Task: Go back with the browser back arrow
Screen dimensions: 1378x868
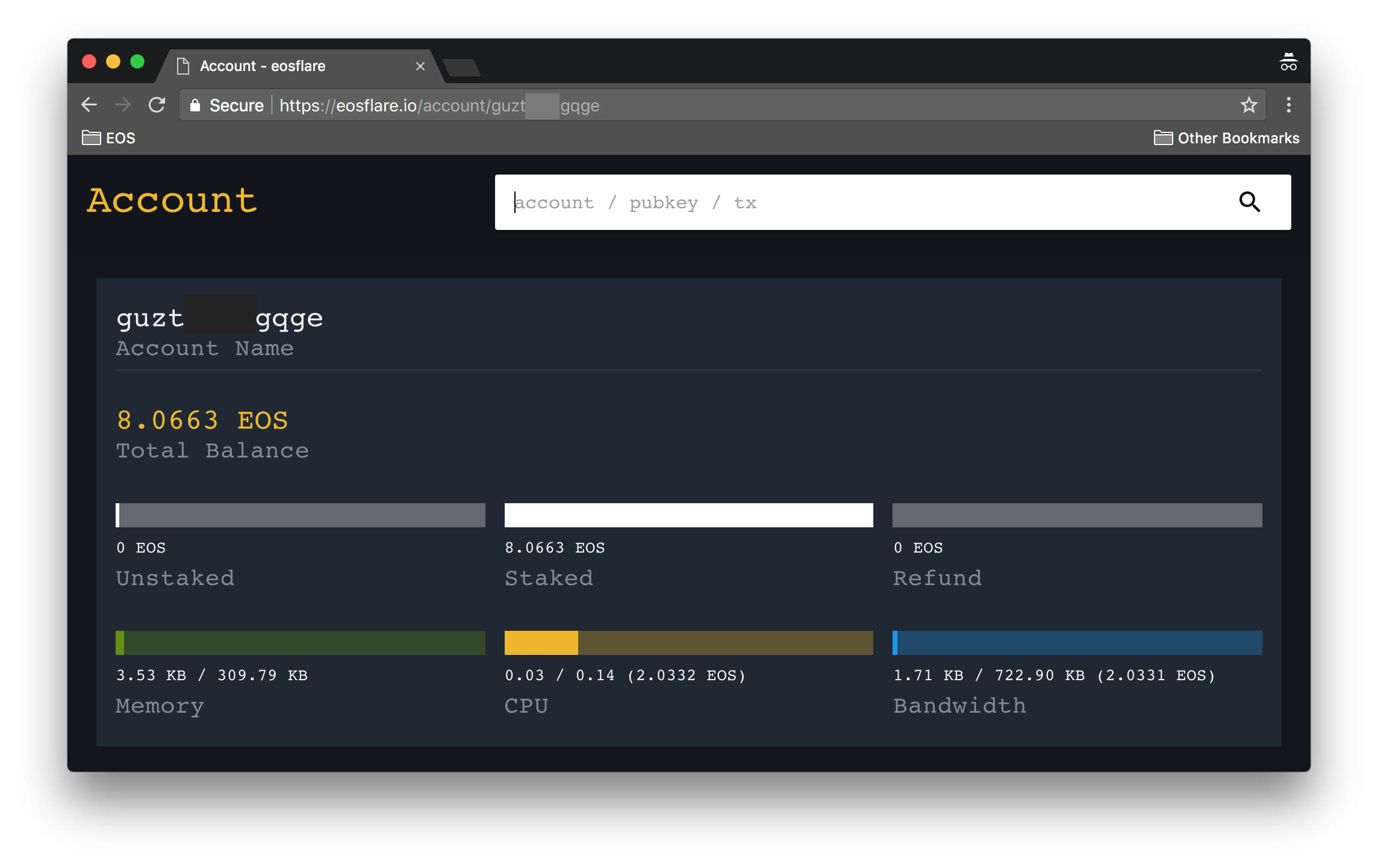Action: (x=89, y=105)
